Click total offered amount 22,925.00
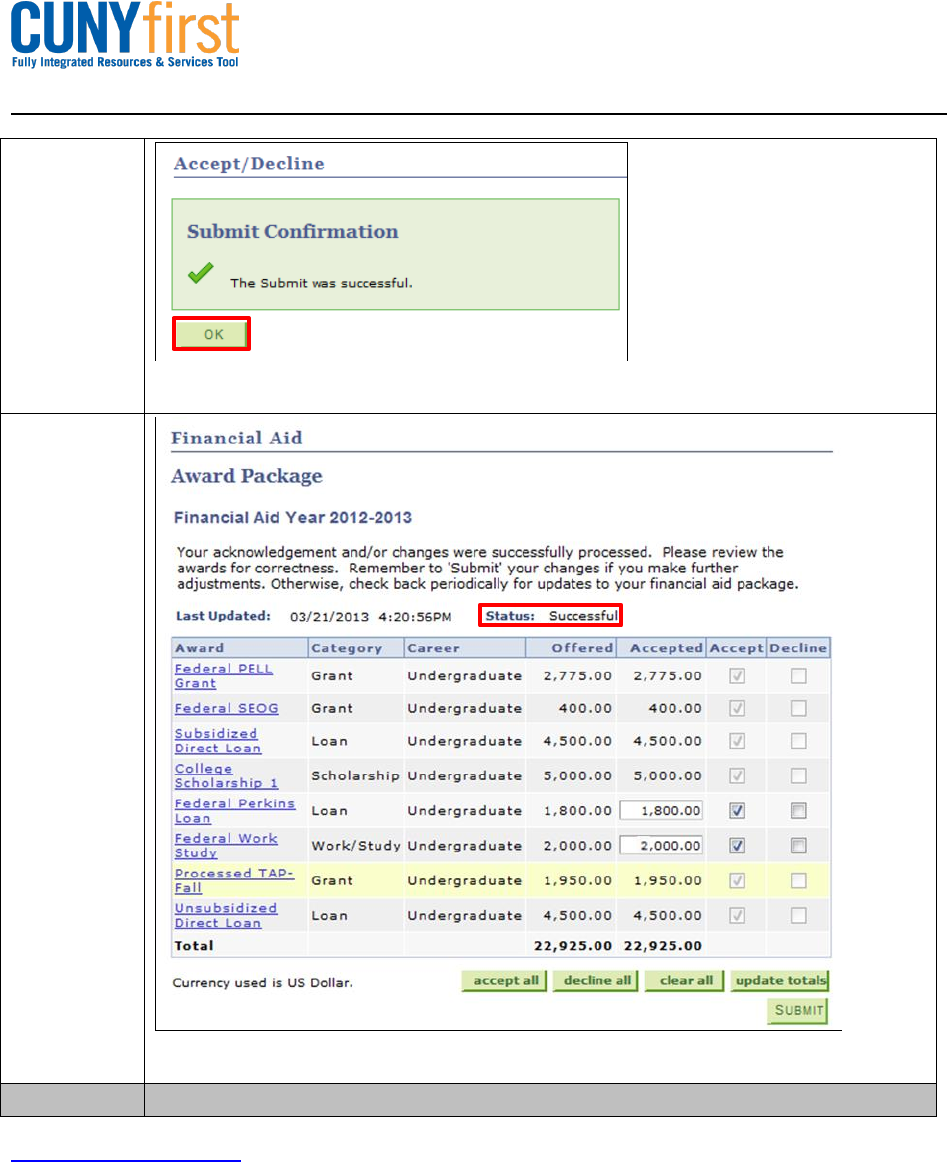The height and width of the screenshot is (1162, 947). coord(573,946)
